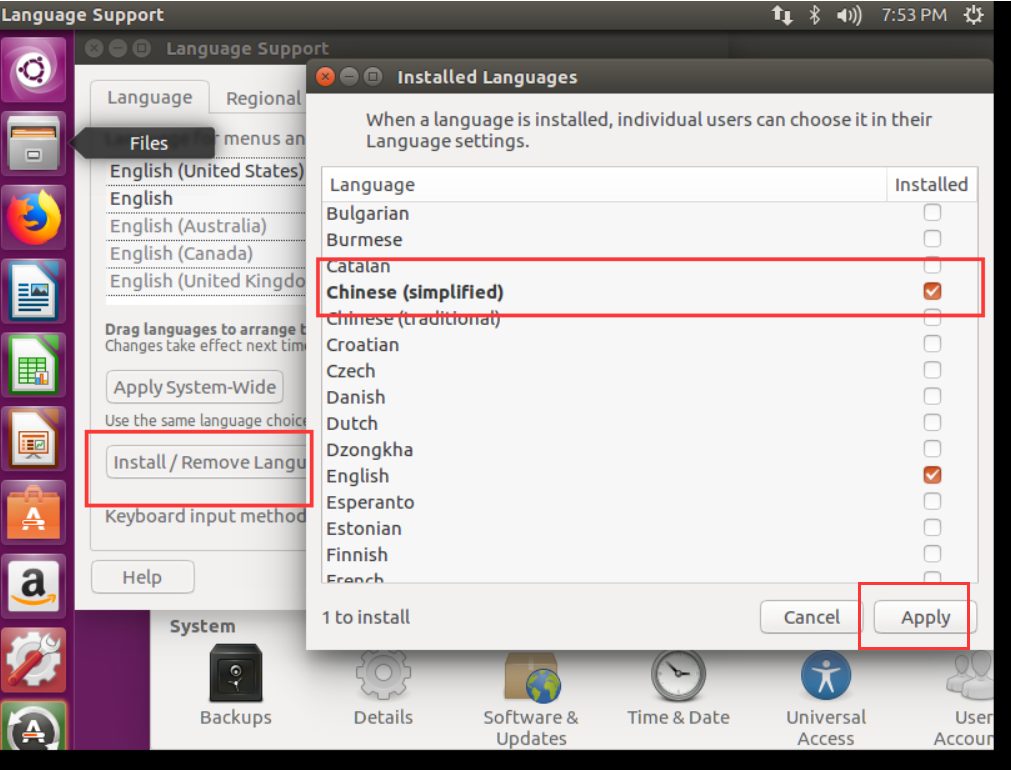Viewport: 1011px width, 771px height.
Task: Select English (United States) in Language Support
Action: [206, 171]
